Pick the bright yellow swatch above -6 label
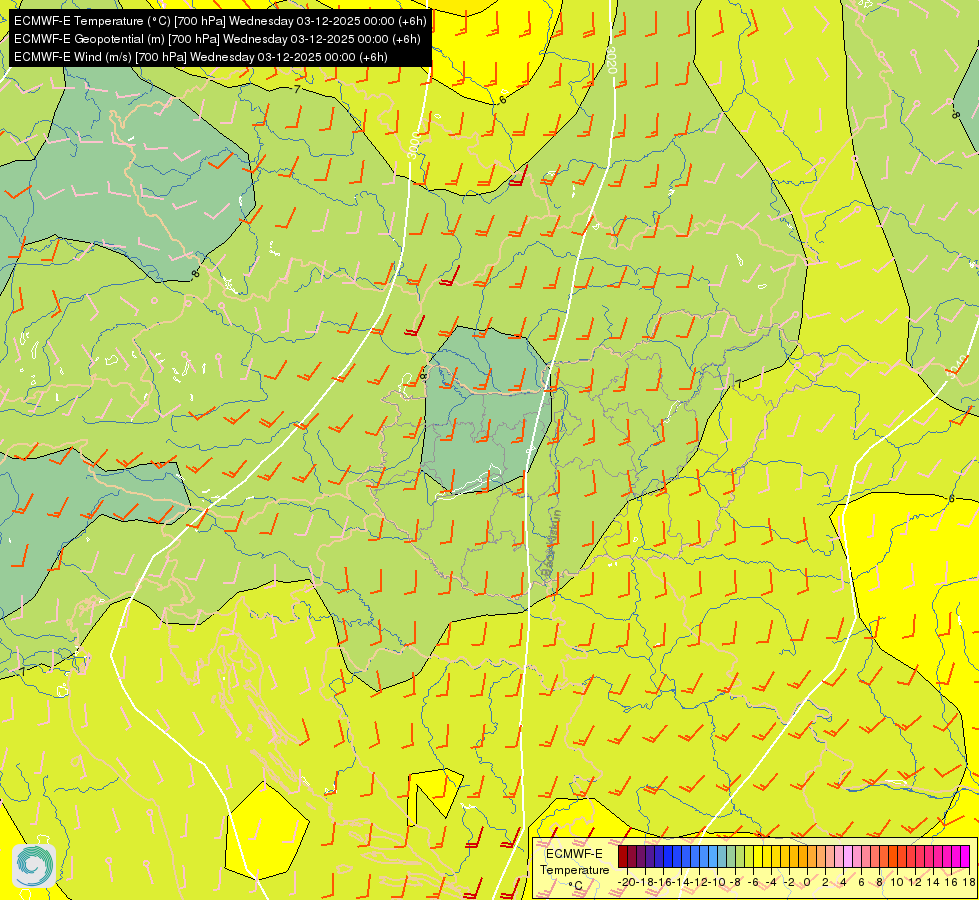The width and height of the screenshot is (979, 900). click(757, 856)
